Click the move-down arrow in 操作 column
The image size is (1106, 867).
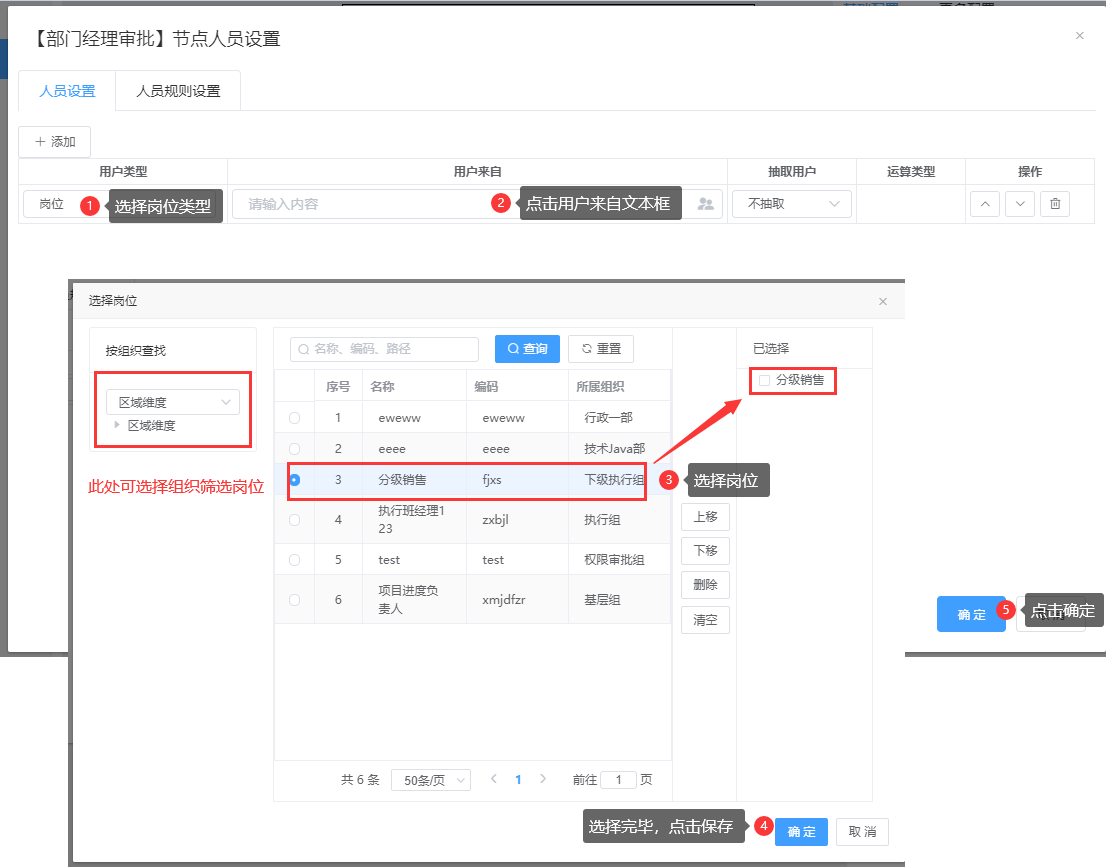(x=1019, y=204)
